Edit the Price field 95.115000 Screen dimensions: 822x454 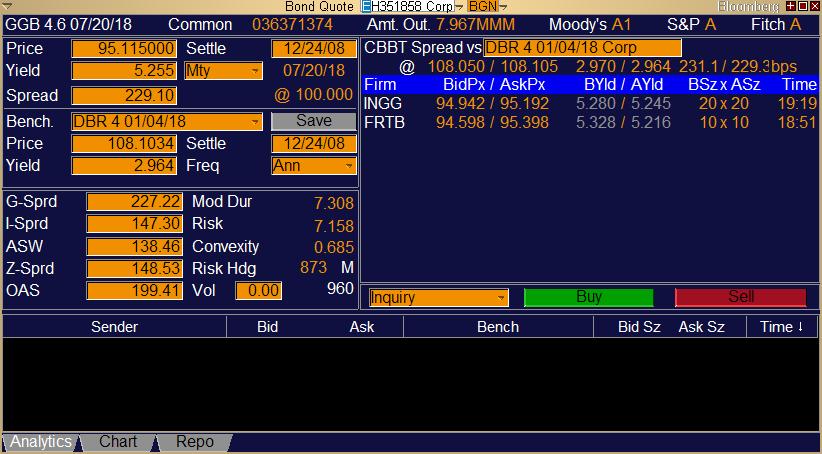point(124,48)
